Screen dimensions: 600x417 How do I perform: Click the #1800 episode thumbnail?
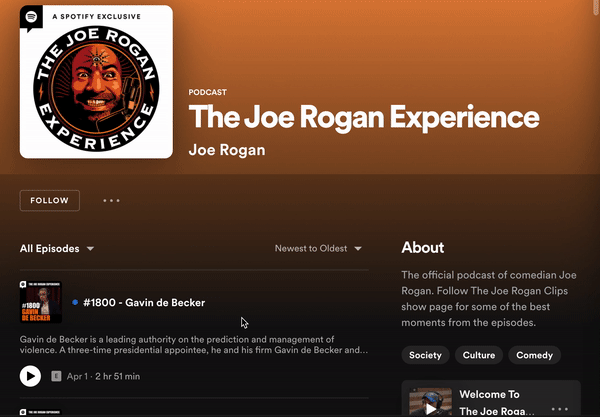click(41, 302)
